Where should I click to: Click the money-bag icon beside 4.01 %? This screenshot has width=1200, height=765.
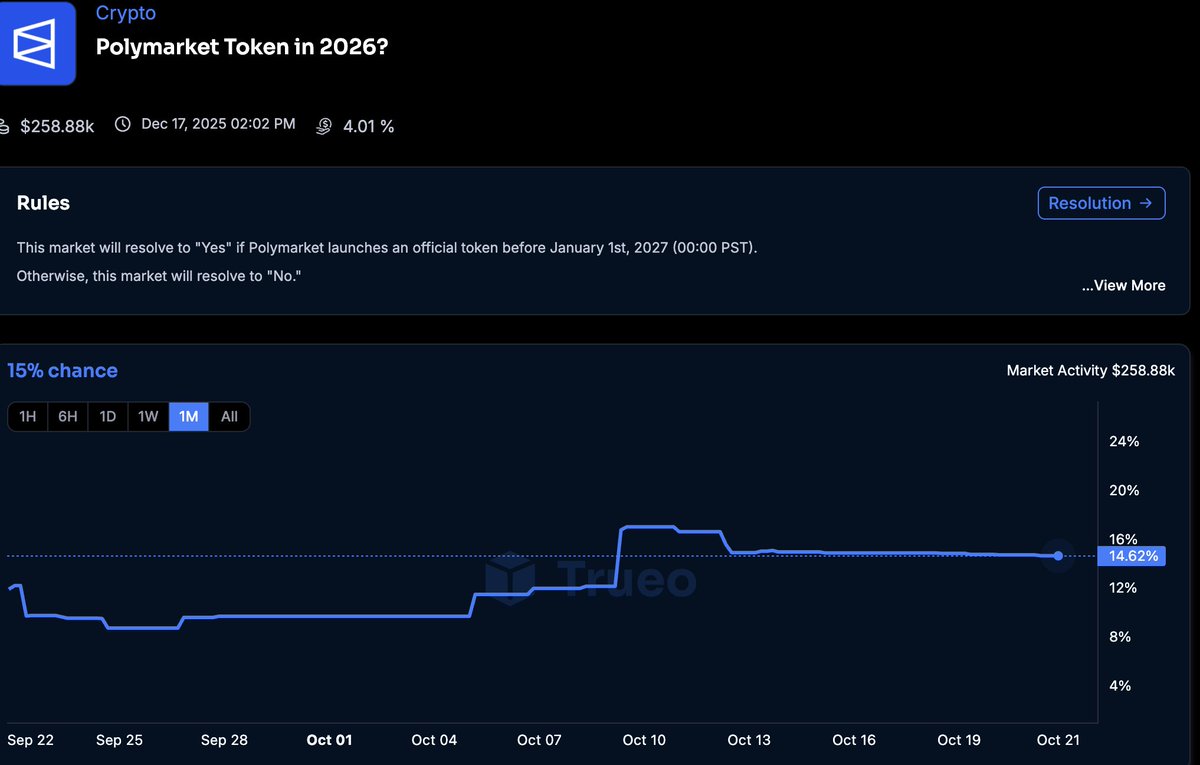tap(324, 126)
